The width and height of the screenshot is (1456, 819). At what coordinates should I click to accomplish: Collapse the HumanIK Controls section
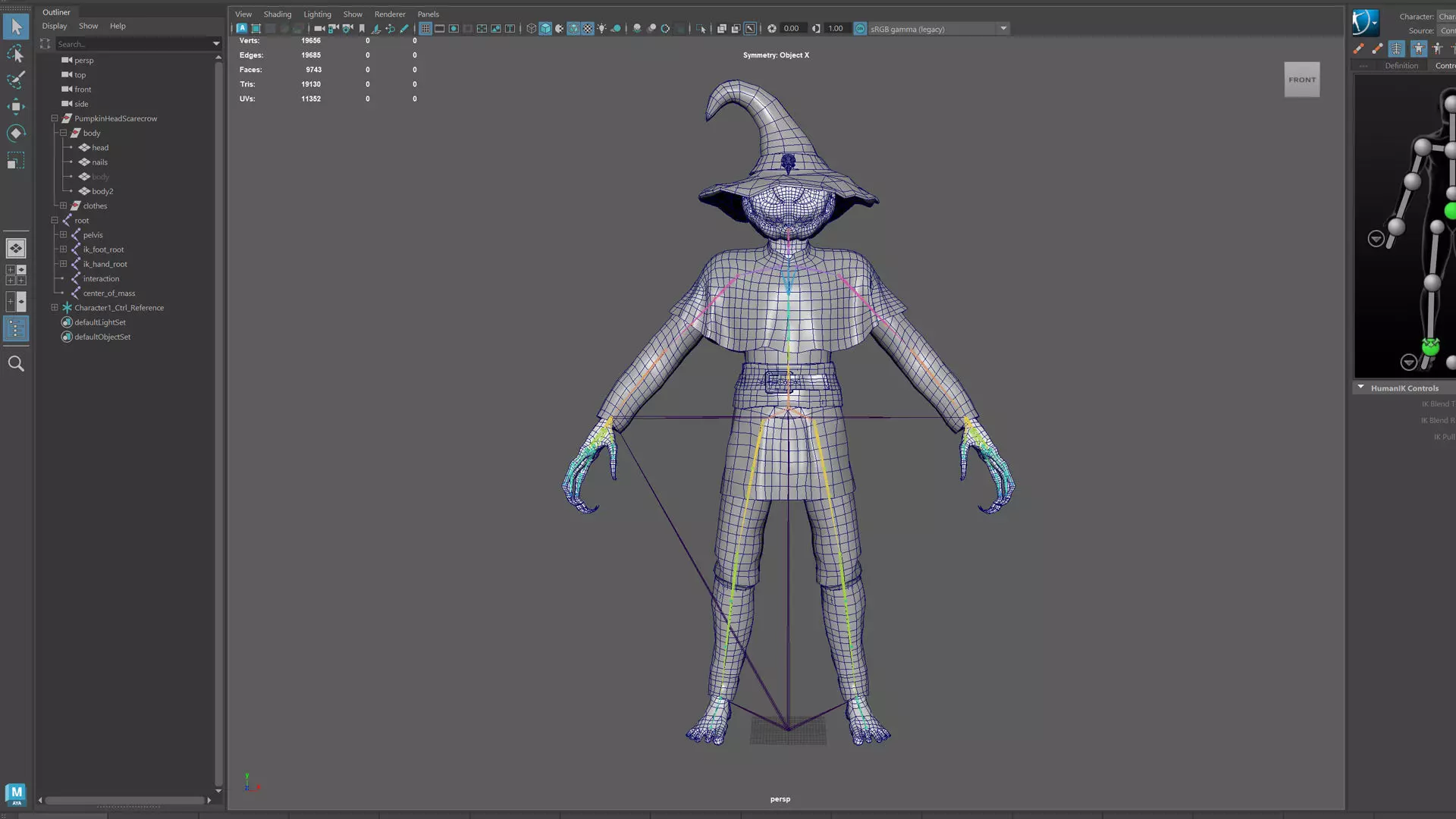pos(1360,388)
